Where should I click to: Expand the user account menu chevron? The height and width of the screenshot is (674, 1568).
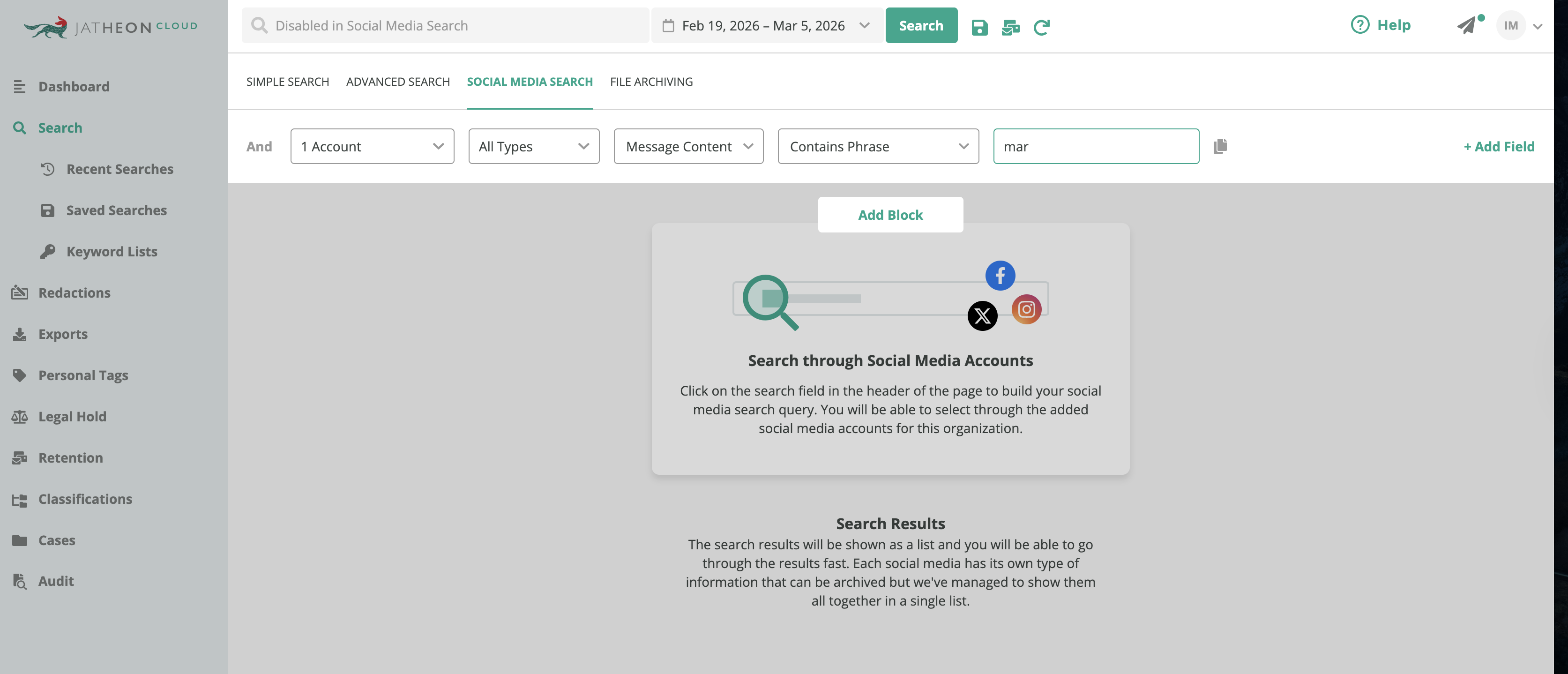(1538, 26)
